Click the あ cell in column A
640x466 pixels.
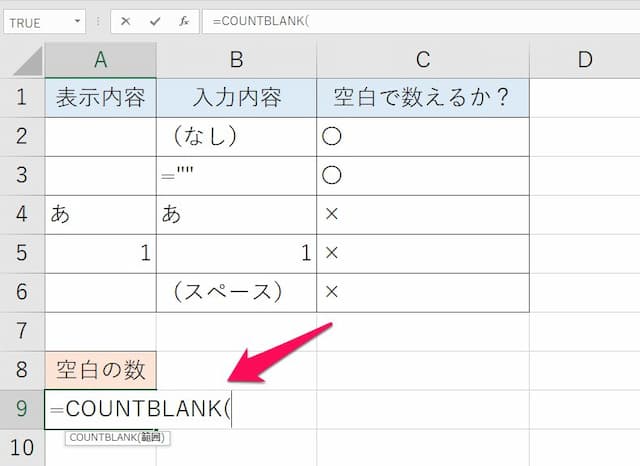(100, 214)
